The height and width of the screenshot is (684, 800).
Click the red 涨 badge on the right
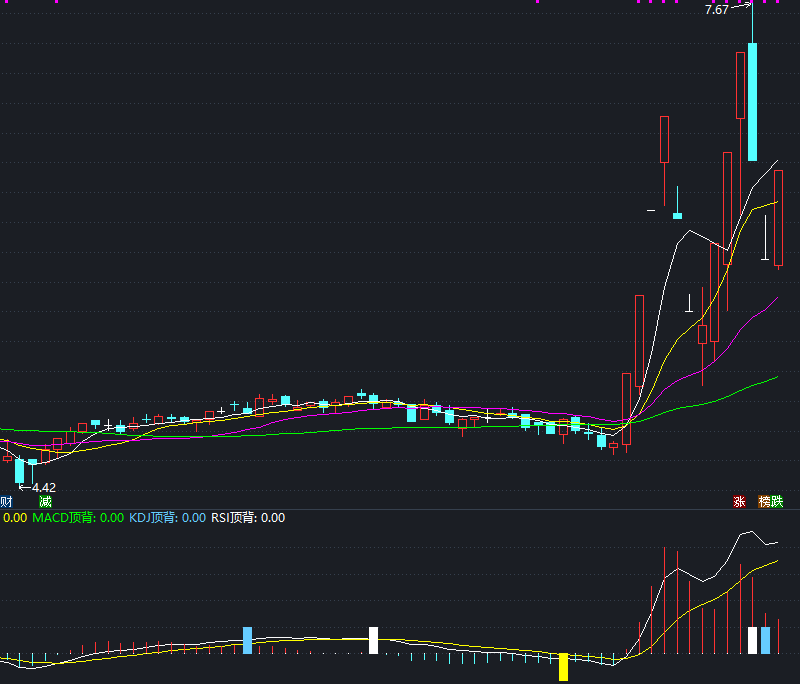point(739,501)
